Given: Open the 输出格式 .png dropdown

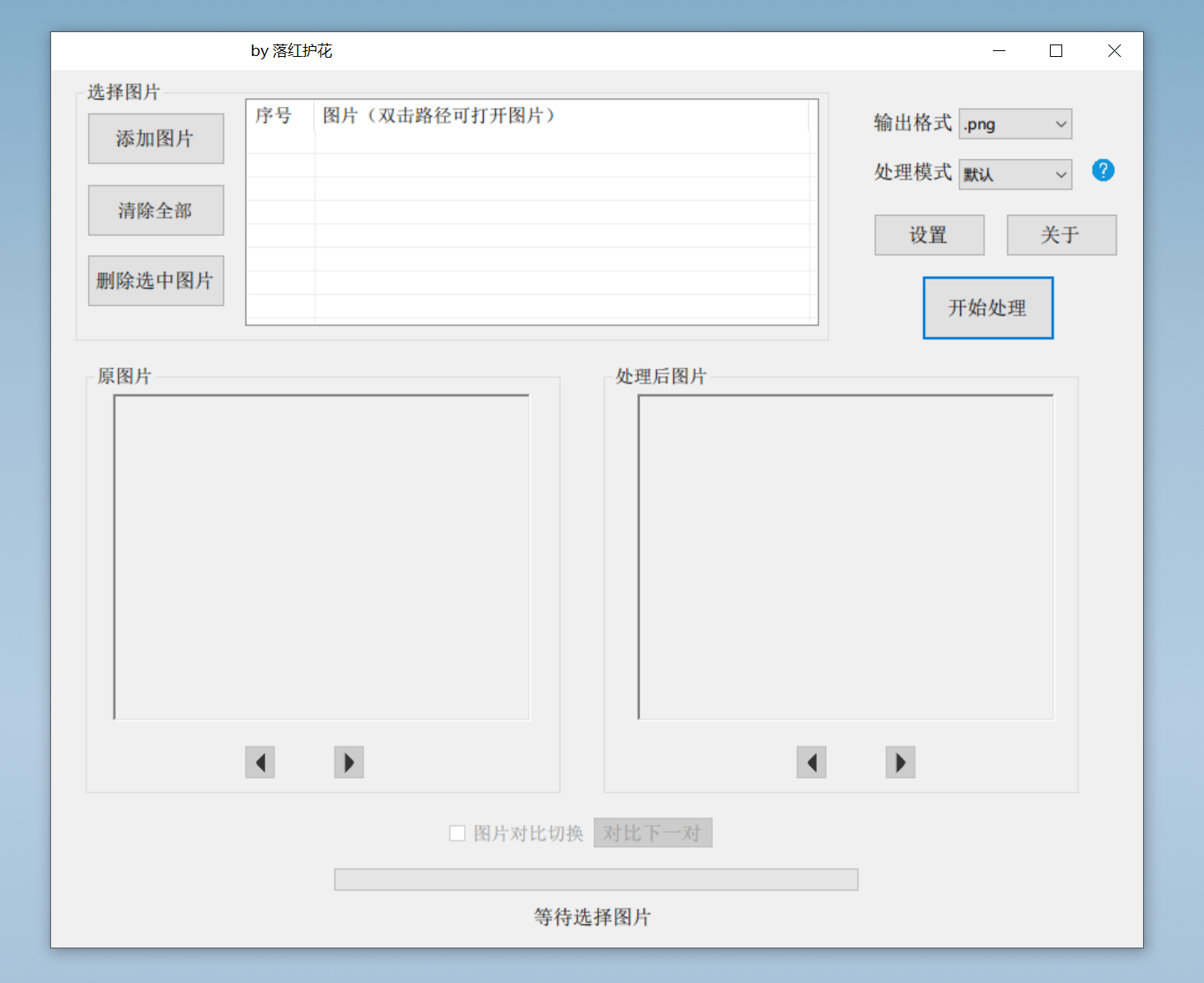Looking at the screenshot, I should pyautogui.click(x=1015, y=124).
